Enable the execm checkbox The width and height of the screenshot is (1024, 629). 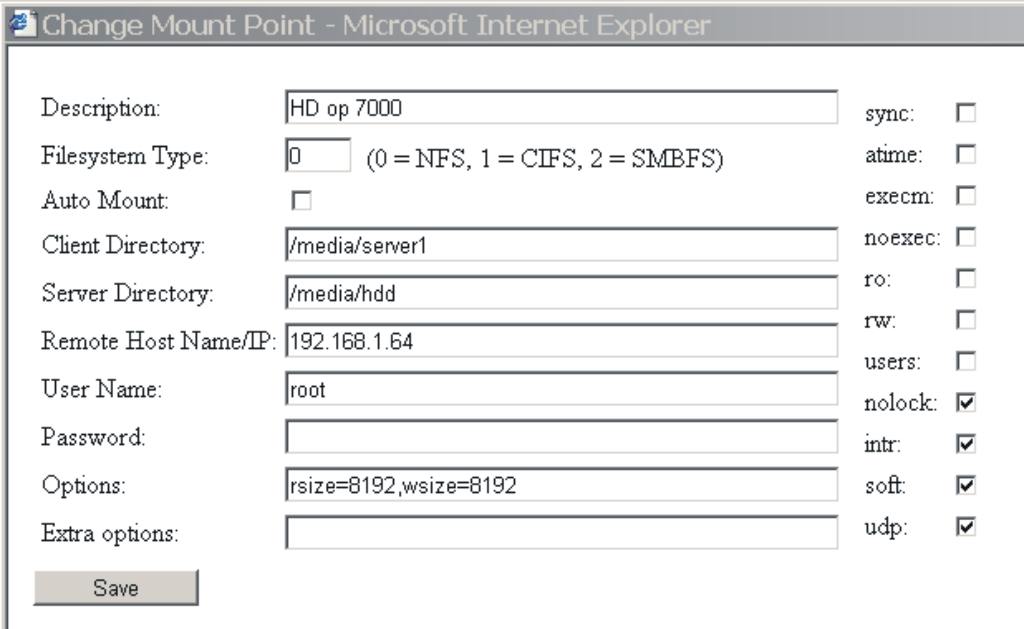pyautogui.click(x=966, y=195)
